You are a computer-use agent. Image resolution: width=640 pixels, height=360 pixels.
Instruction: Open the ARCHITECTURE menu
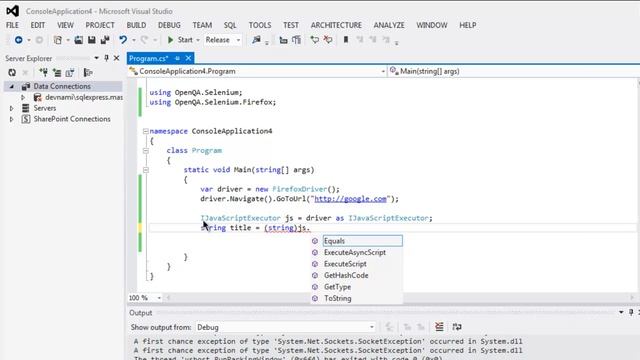(336, 25)
